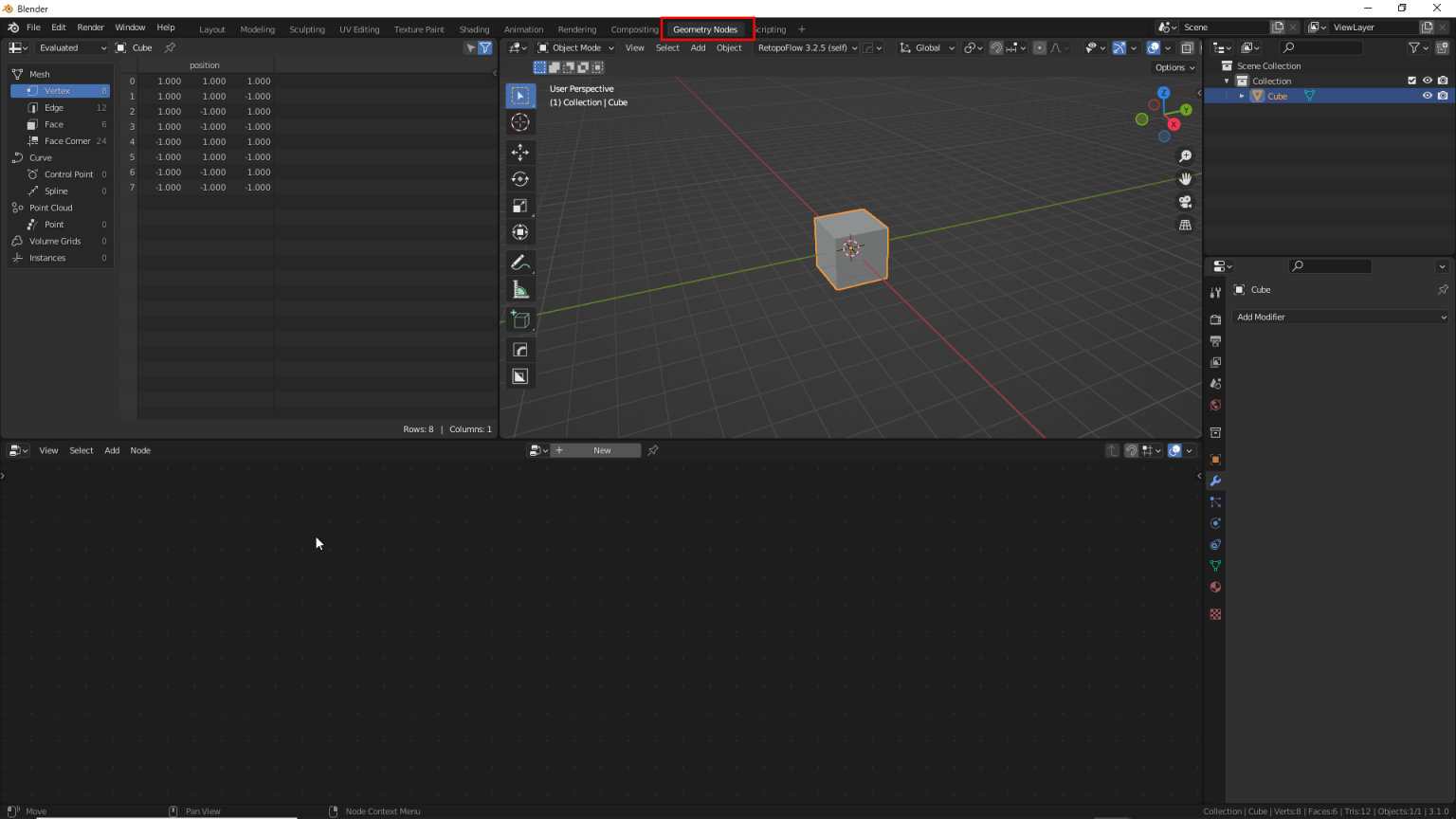Switch spreadsheet to the Edge domain

point(52,107)
